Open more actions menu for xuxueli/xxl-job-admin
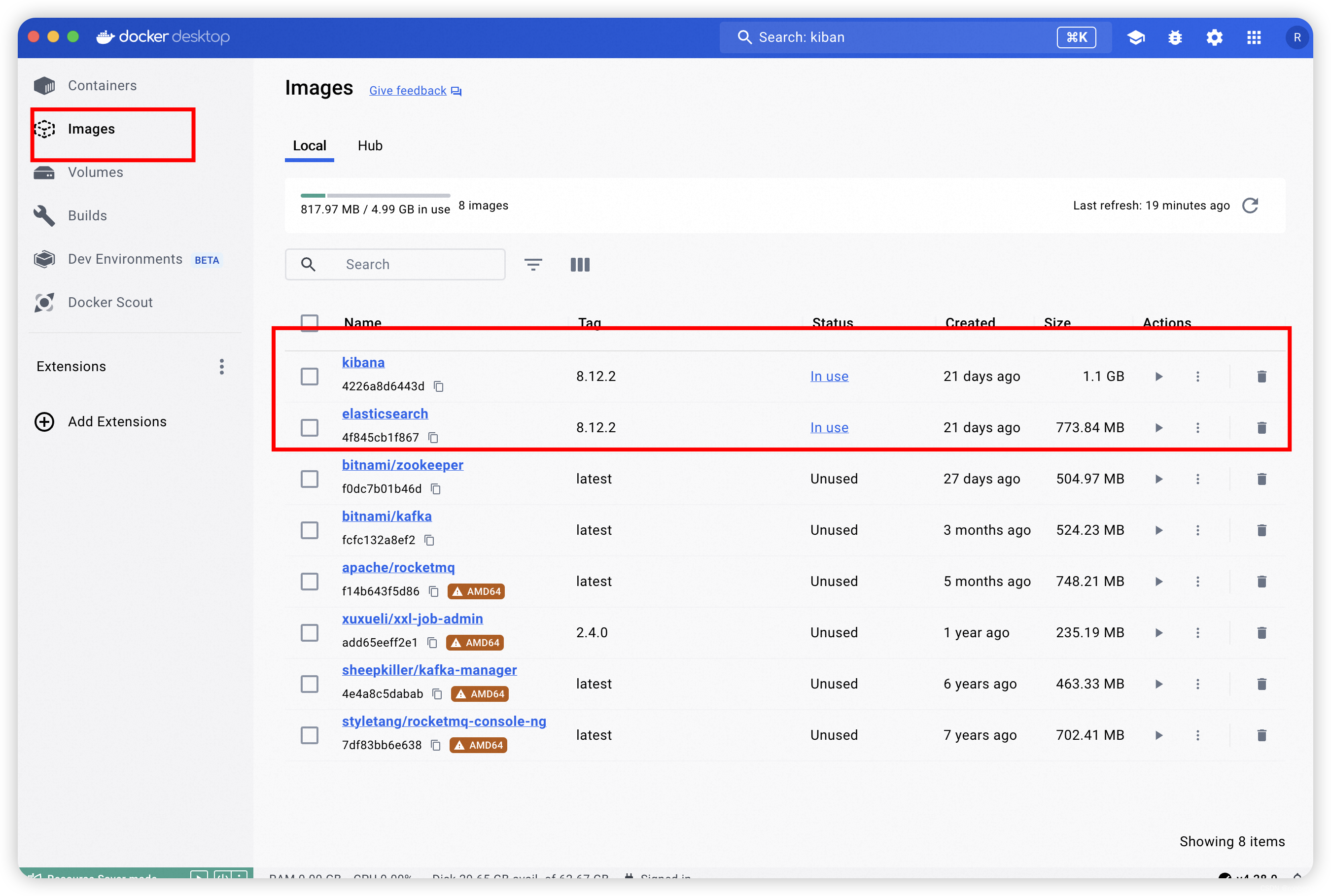Screen dimensions: 1331x896 click(x=1198, y=632)
